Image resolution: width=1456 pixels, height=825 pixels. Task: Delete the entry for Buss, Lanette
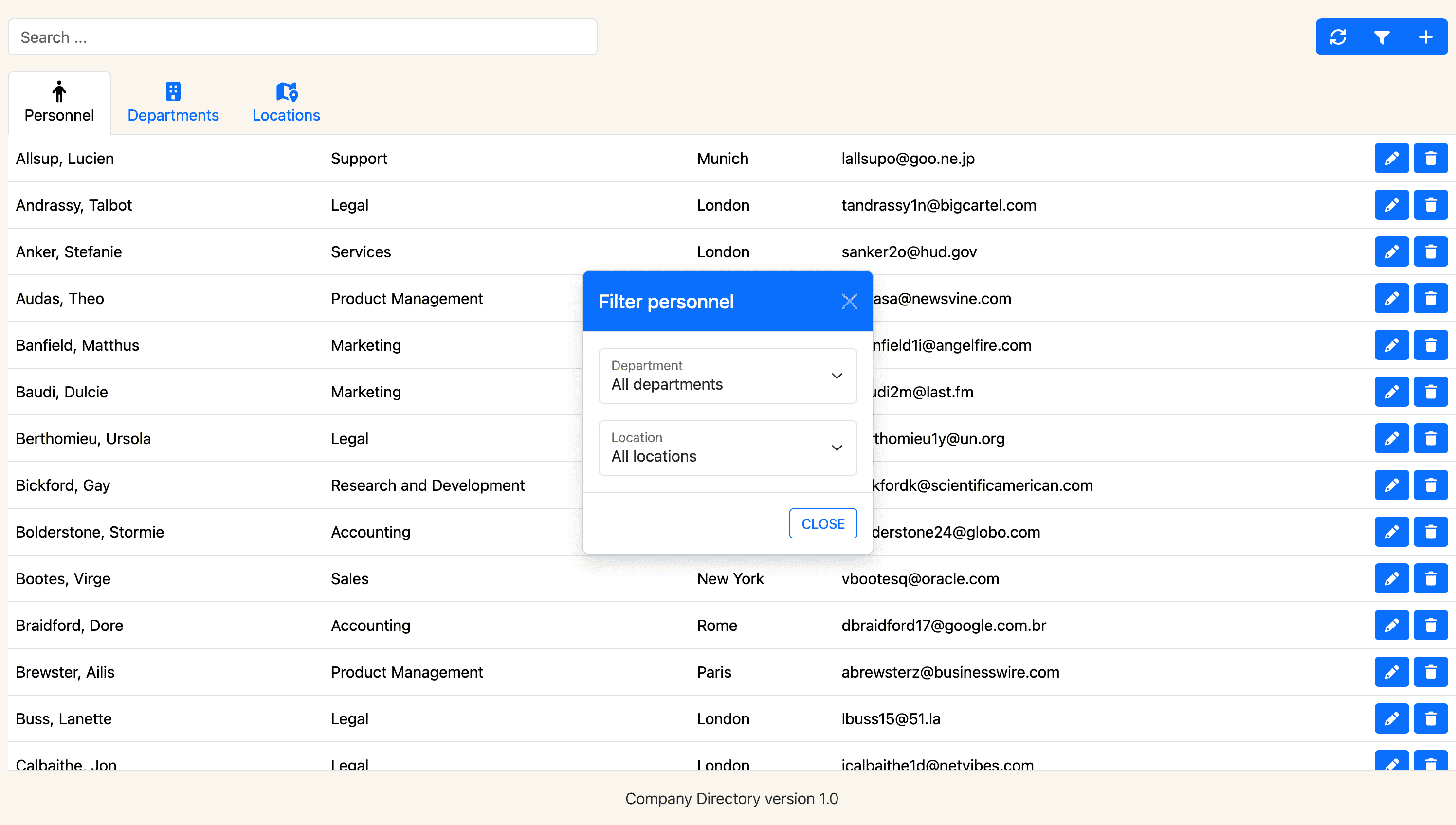(x=1431, y=718)
